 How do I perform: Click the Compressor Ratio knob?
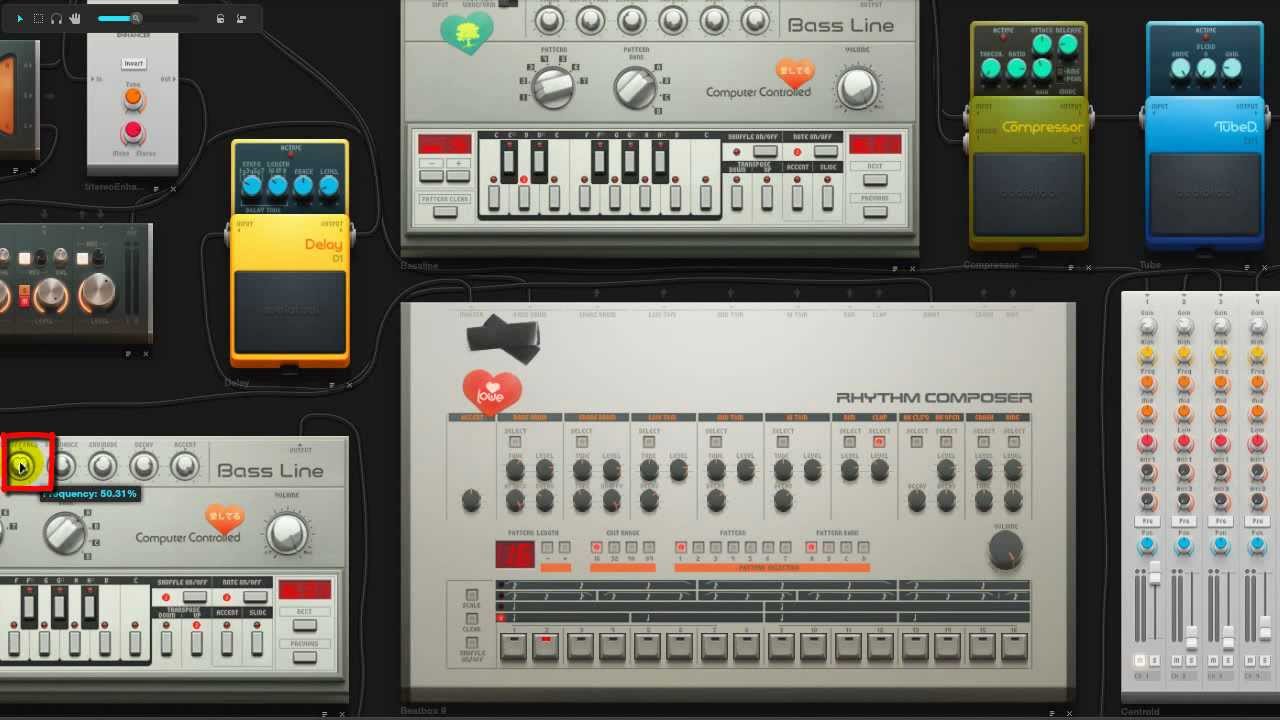(x=1016, y=68)
